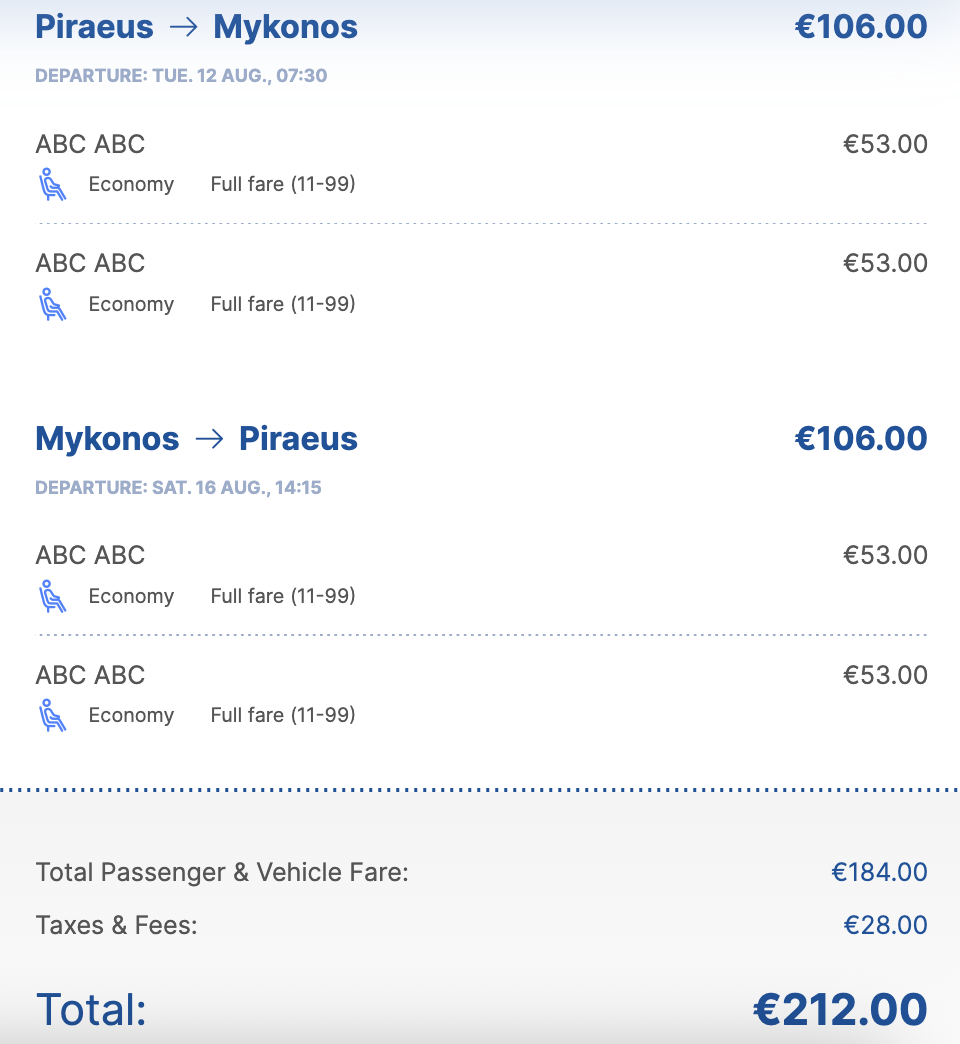The width and height of the screenshot is (960, 1044).
Task: Click first outbound passenger name ABC ABC
Action: coord(90,144)
